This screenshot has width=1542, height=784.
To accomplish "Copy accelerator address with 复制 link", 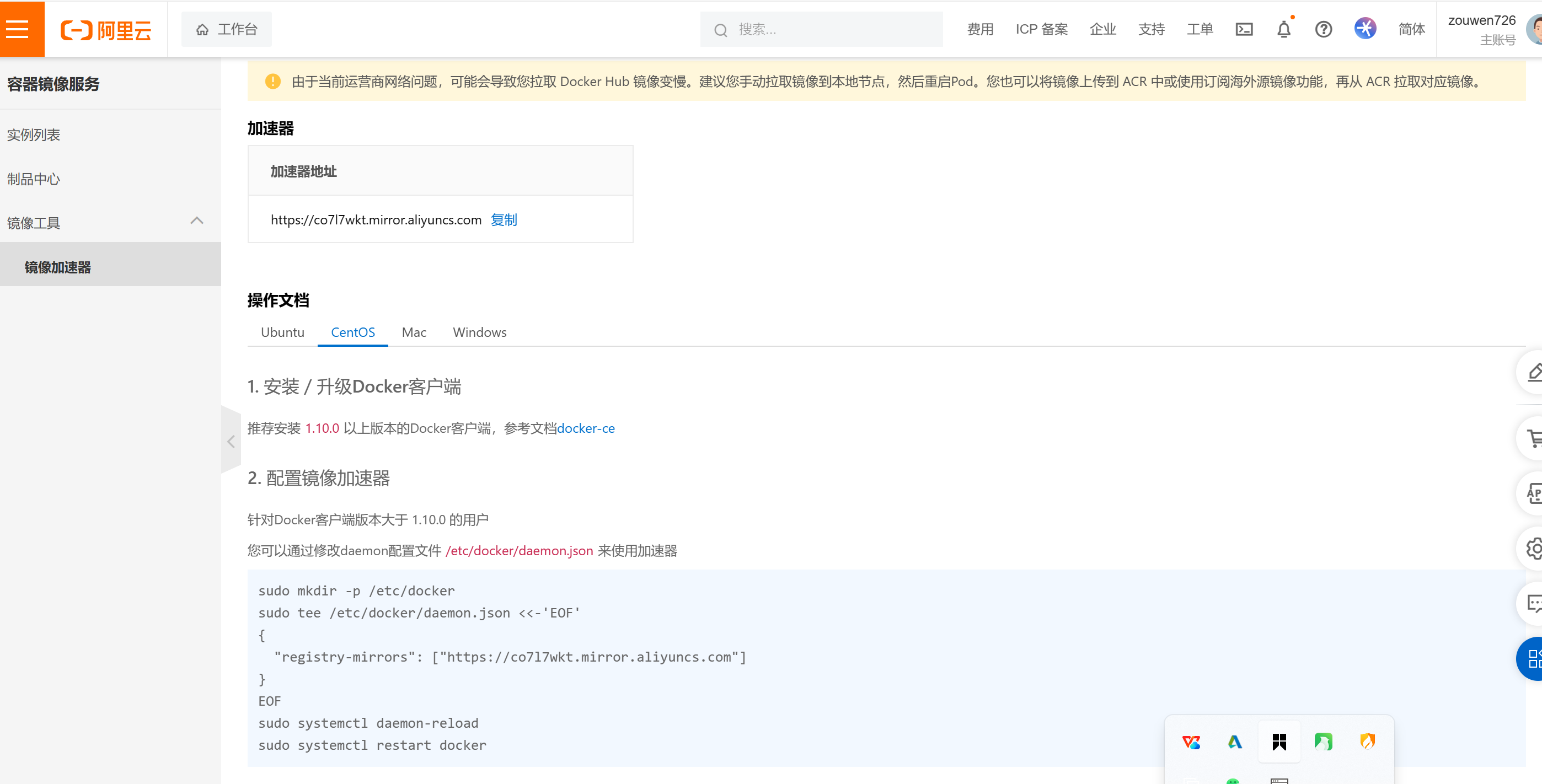I will pos(504,219).
